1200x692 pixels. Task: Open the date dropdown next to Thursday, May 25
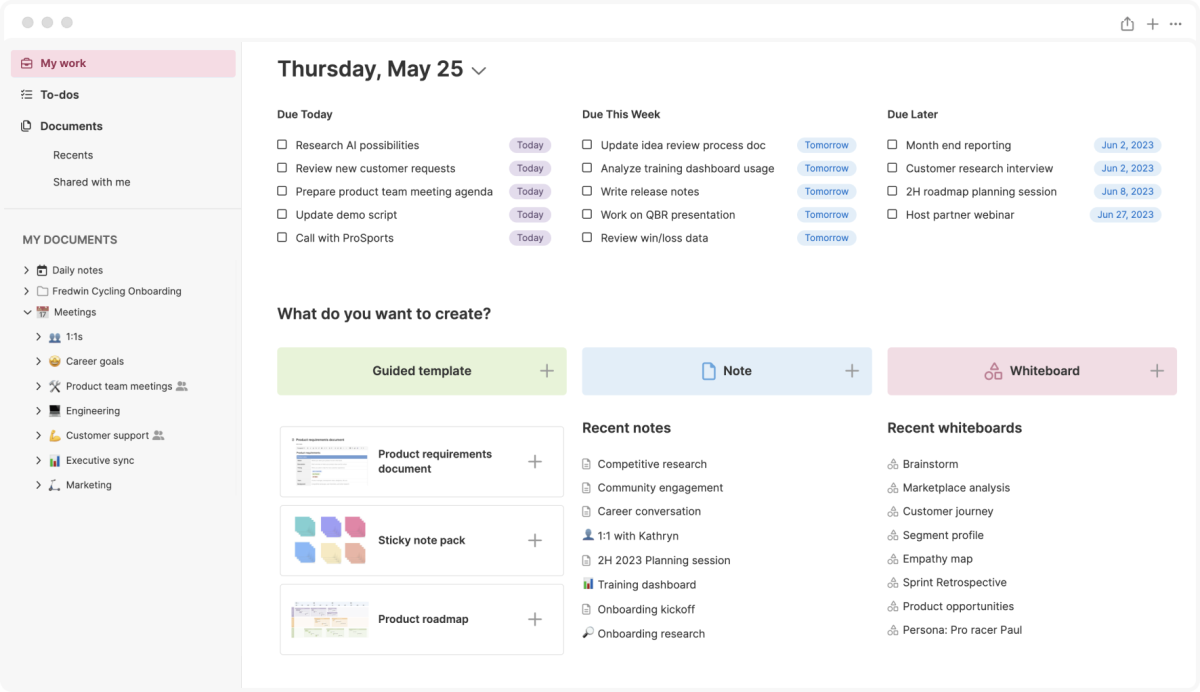pos(479,71)
